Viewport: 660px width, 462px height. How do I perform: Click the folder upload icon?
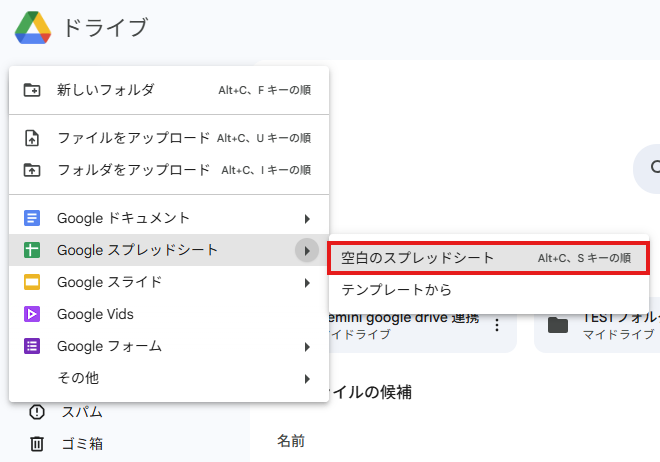click(x=32, y=170)
